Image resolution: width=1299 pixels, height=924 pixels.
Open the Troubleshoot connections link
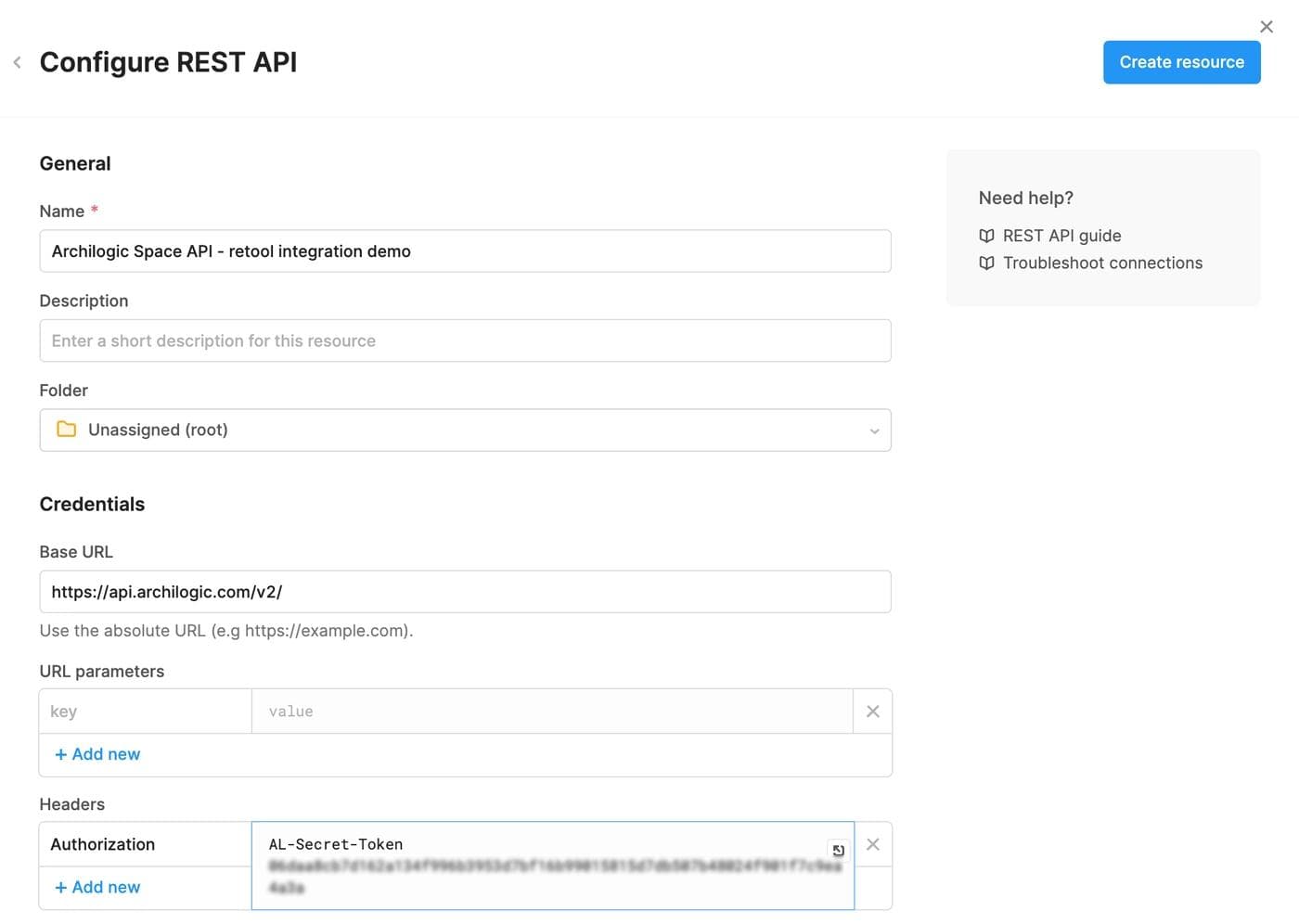click(x=1102, y=263)
